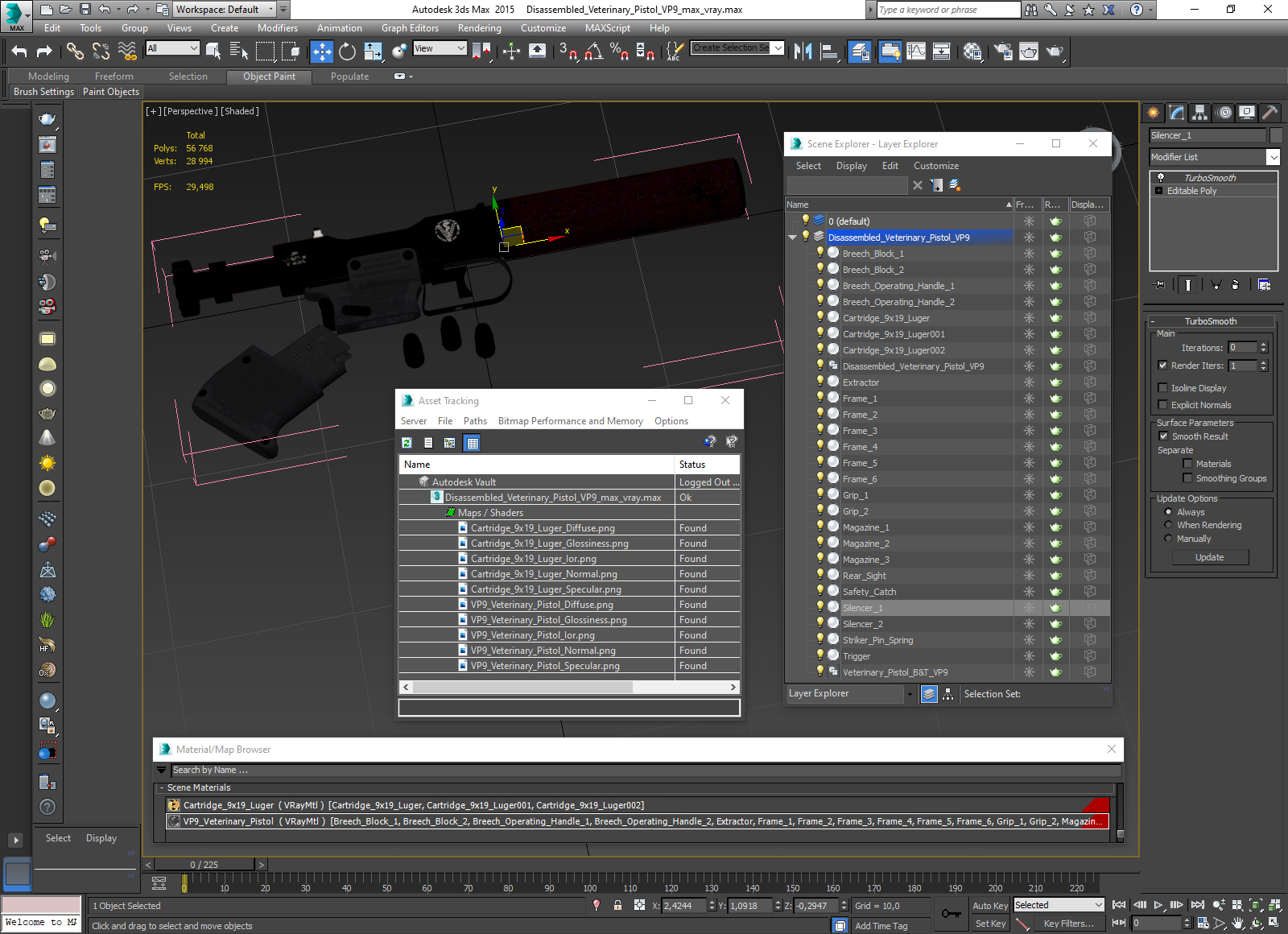Click the Paint Objects button
Image resolution: width=1288 pixels, height=934 pixels.
111,92
